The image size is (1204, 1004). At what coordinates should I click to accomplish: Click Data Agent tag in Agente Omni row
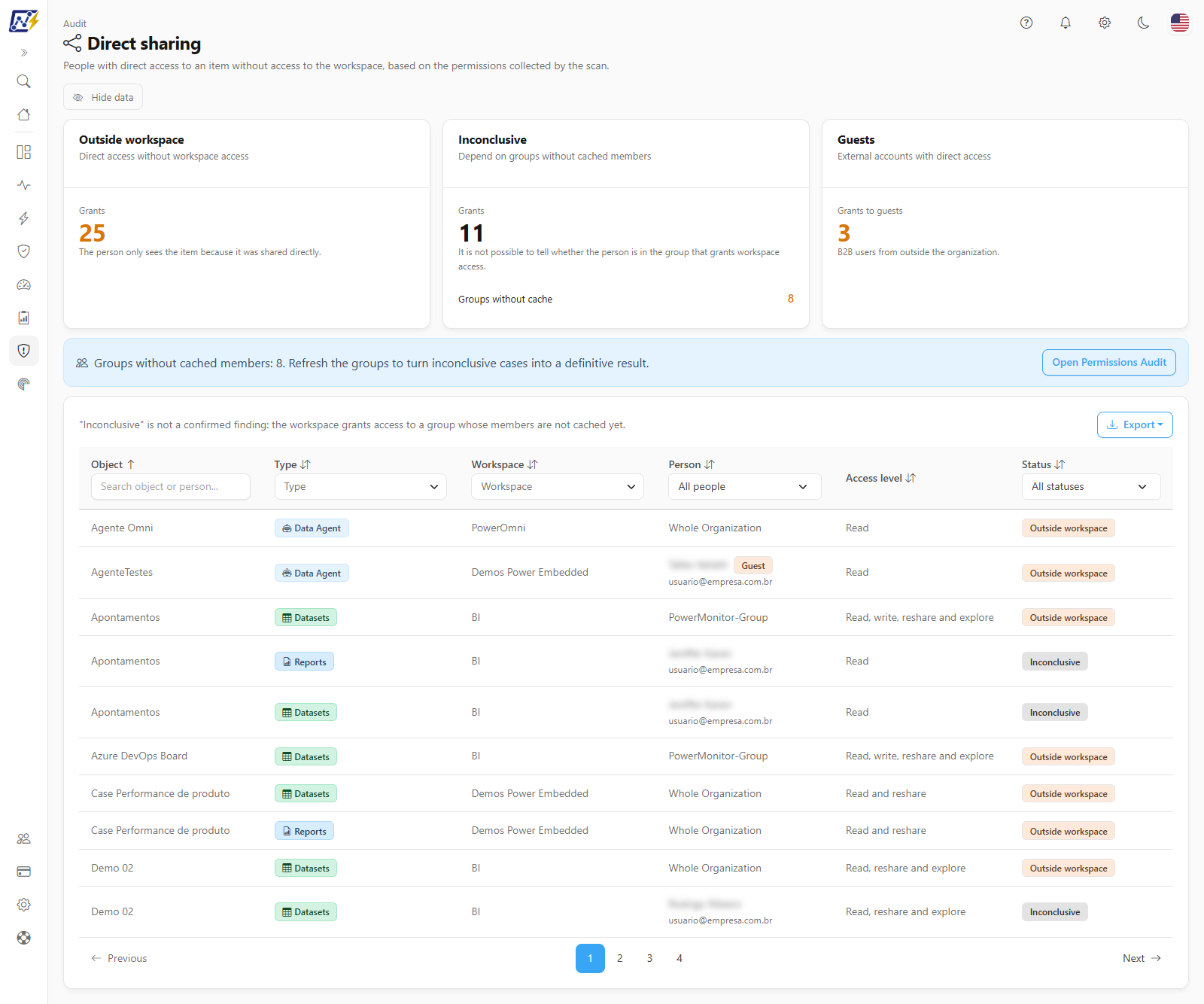312,528
